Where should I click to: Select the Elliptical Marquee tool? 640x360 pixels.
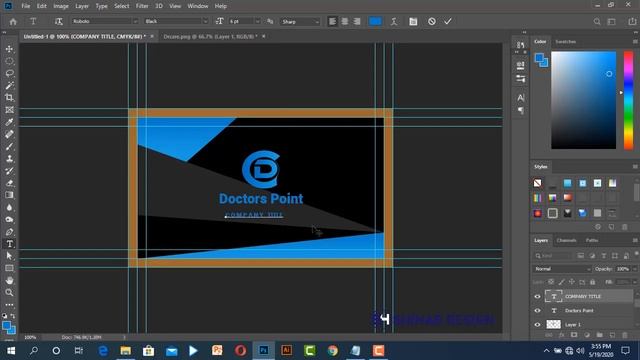click(x=9, y=61)
